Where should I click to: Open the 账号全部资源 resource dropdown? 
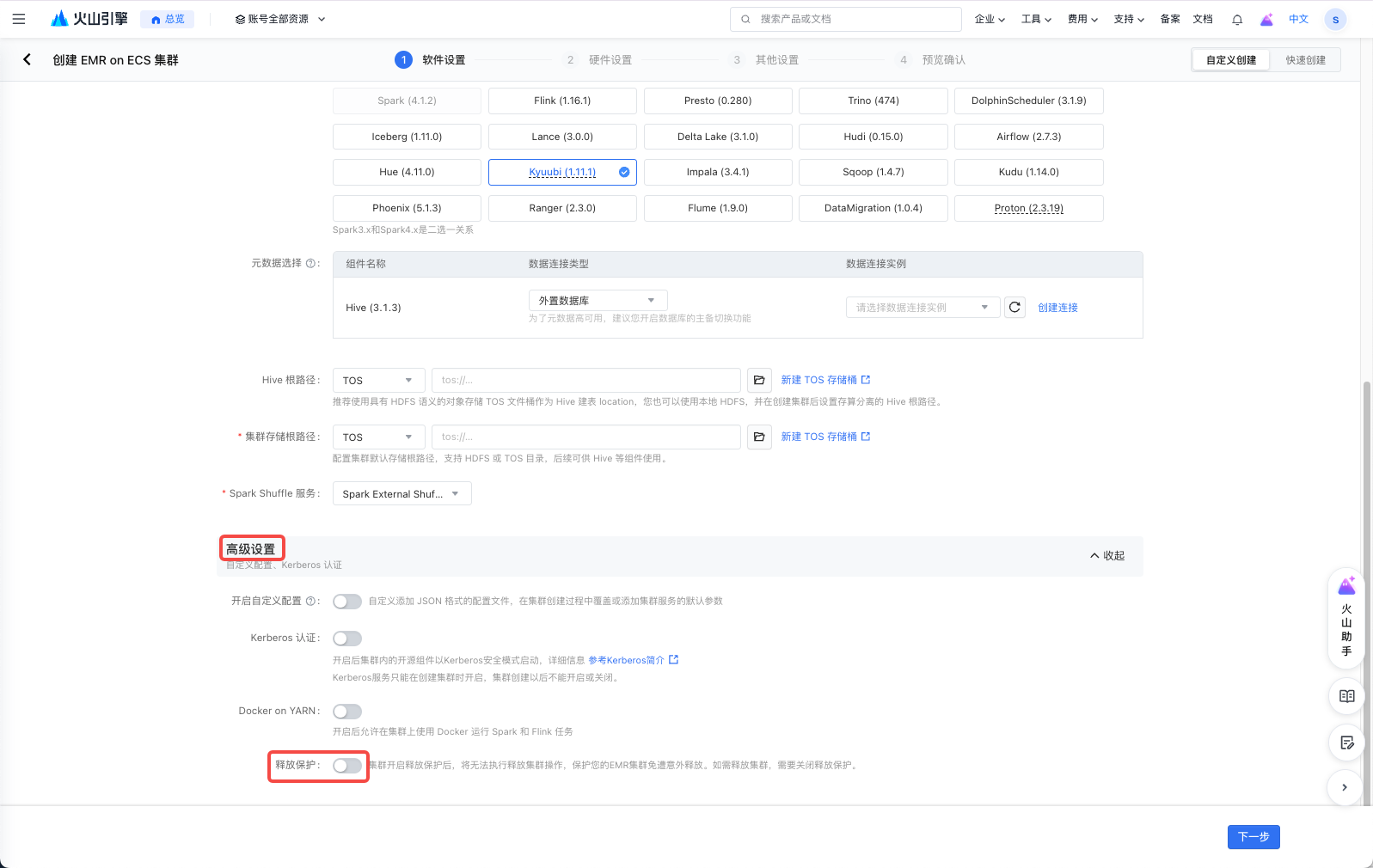click(280, 19)
